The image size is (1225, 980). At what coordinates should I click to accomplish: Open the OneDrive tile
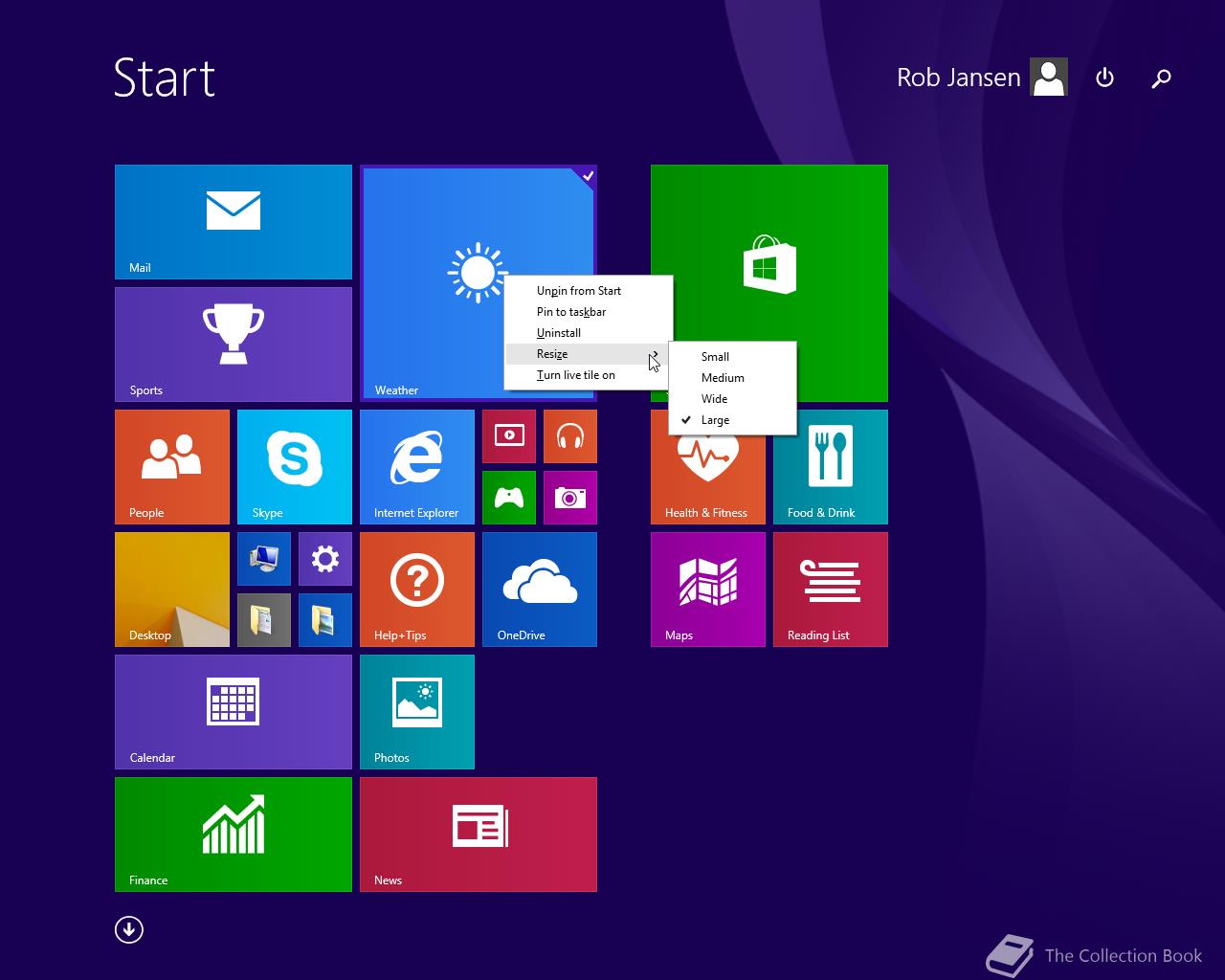540,590
